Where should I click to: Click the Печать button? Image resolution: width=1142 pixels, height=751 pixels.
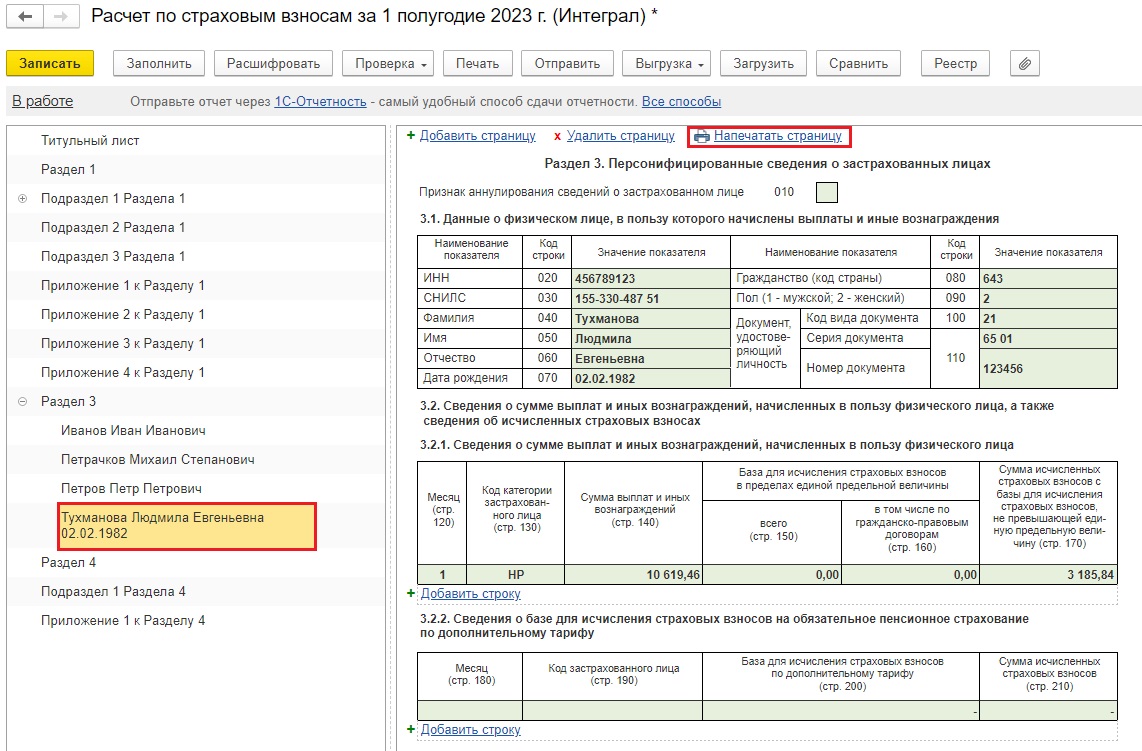[478, 63]
